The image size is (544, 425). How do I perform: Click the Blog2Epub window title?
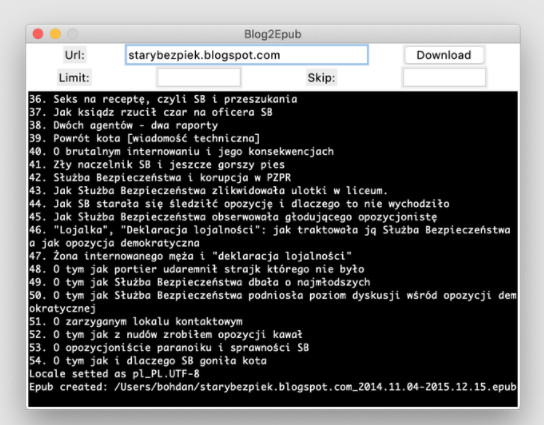pyautogui.click(x=273, y=34)
